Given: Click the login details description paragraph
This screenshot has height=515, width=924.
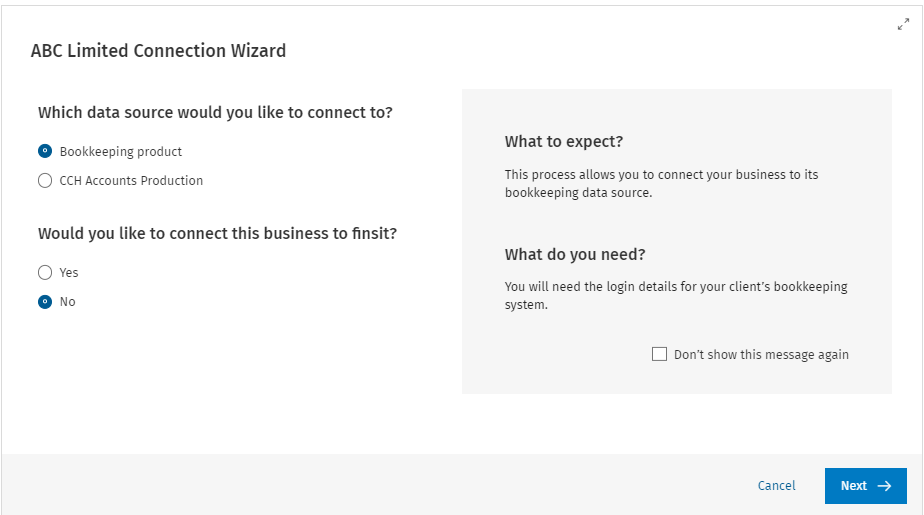Looking at the screenshot, I should pyautogui.click(x=675, y=295).
